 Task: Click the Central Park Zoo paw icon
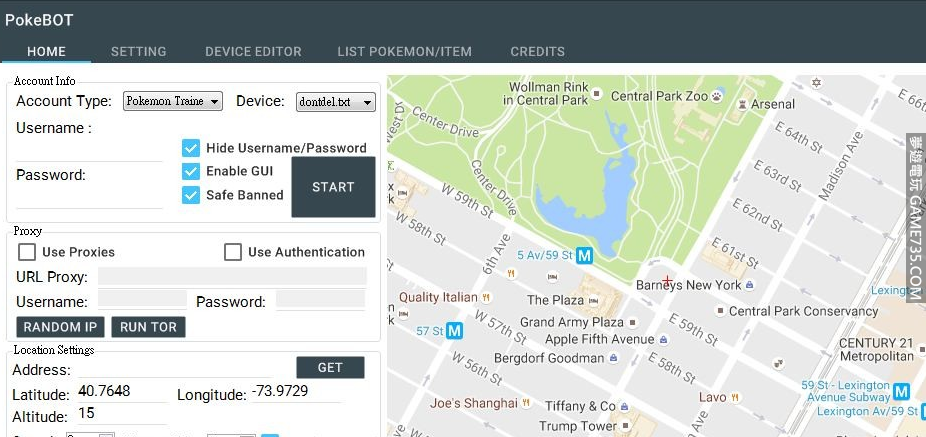pos(717,96)
